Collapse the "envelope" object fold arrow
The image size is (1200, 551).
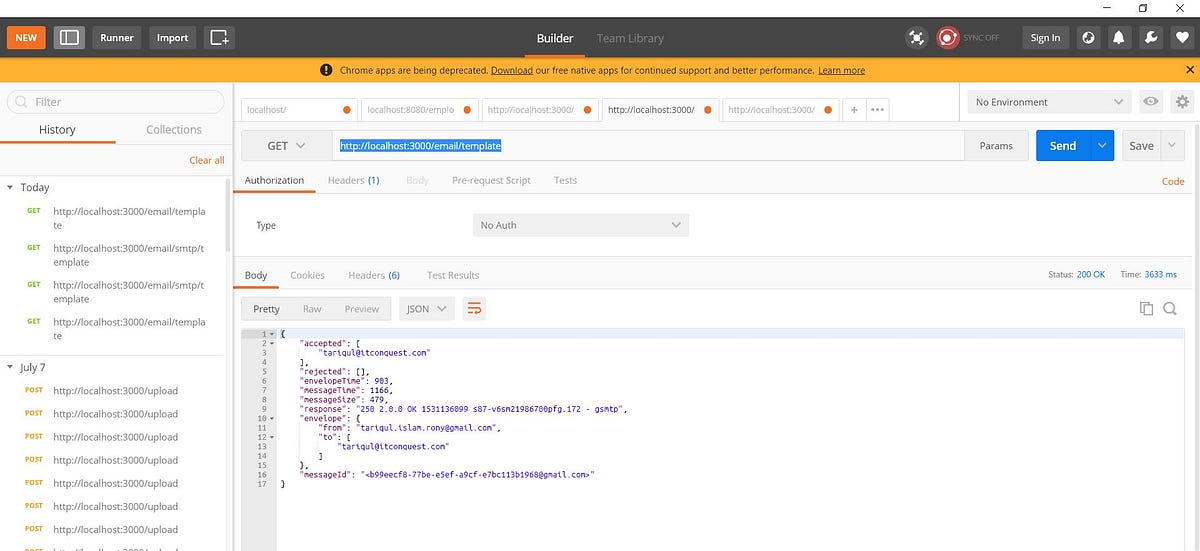[x=270, y=418]
